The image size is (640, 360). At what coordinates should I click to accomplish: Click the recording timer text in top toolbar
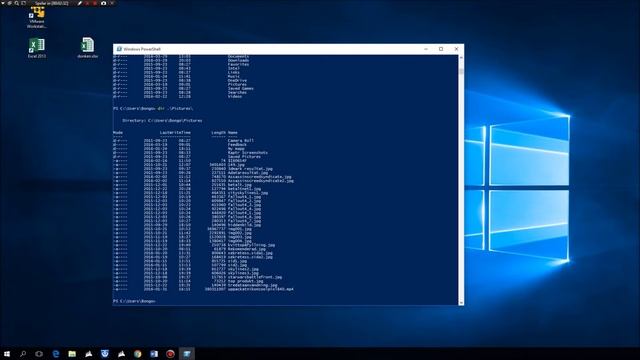(x=51, y=3)
